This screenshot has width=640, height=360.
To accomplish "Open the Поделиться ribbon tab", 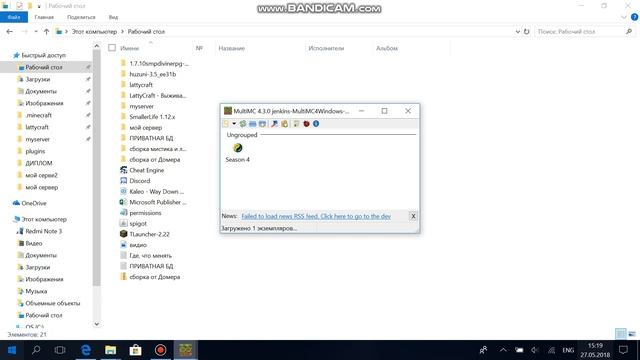I will tap(81, 17).
